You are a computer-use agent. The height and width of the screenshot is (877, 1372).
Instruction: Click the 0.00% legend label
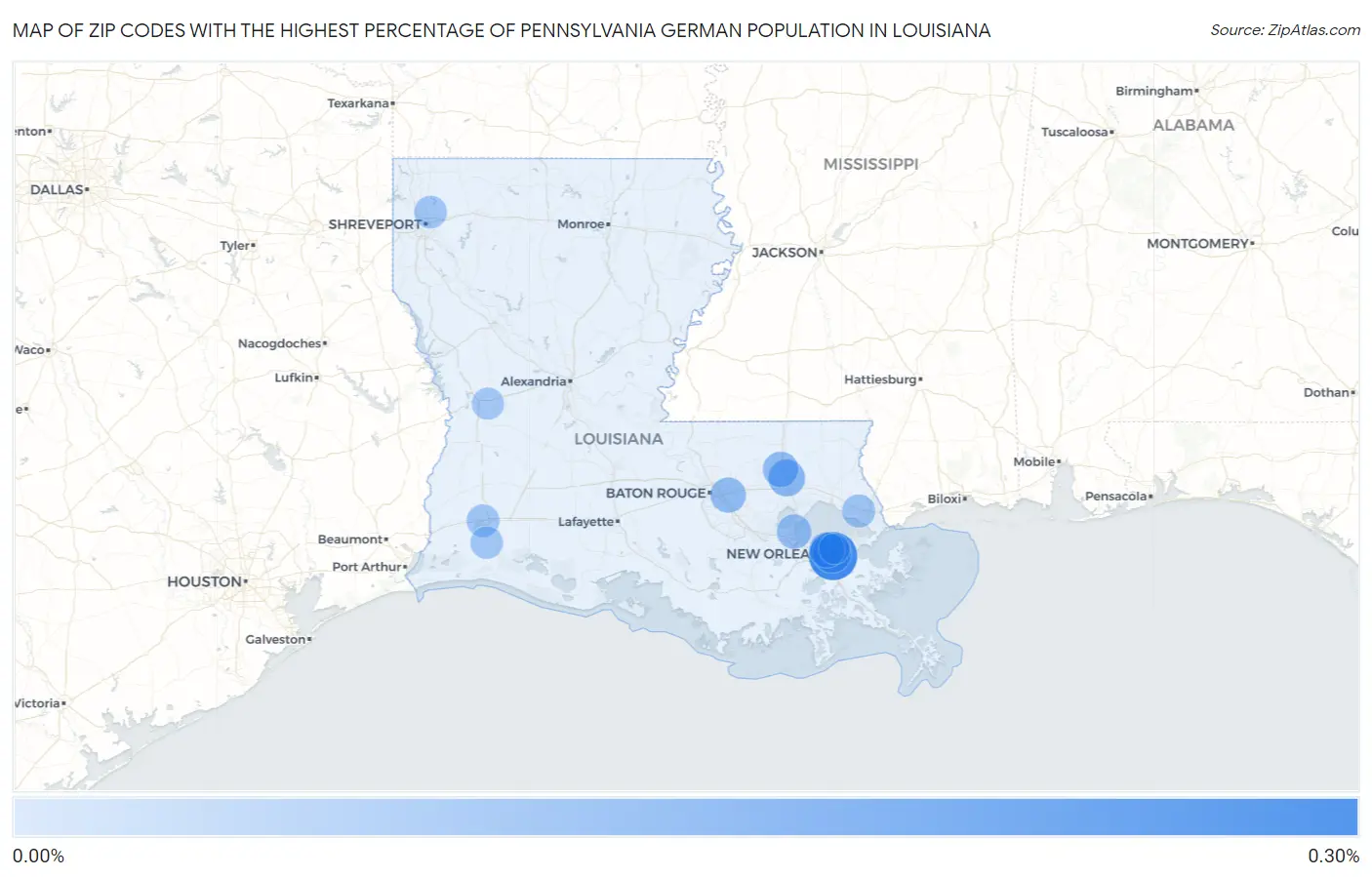pos(38,856)
